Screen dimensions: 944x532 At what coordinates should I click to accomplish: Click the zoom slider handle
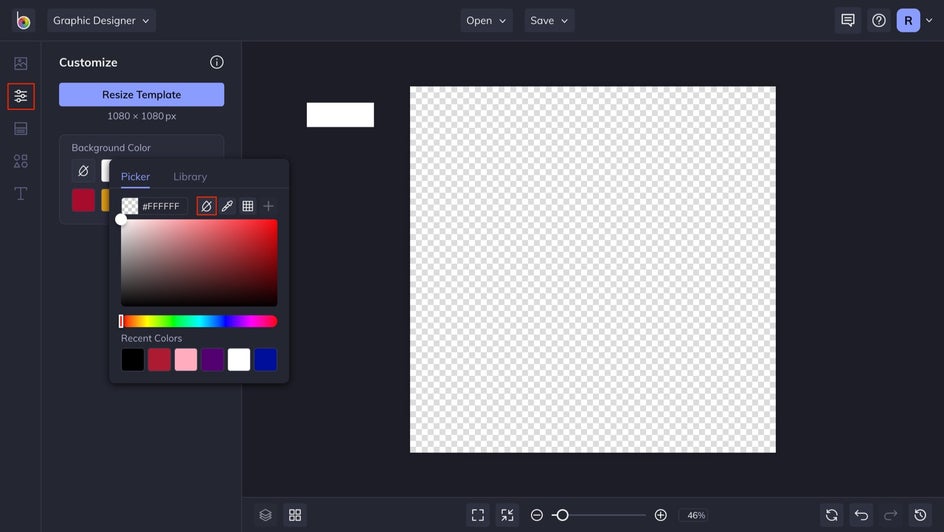tap(562, 515)
